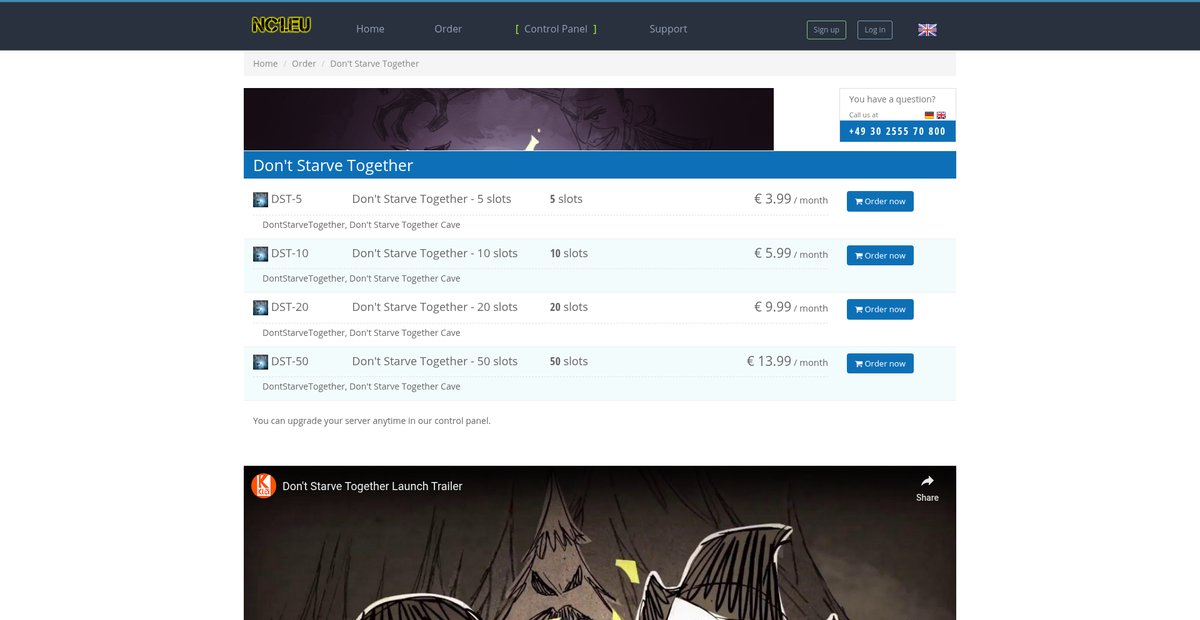Click the Sign up button
Screen dimensions: 1200x620
click(826, 30)
